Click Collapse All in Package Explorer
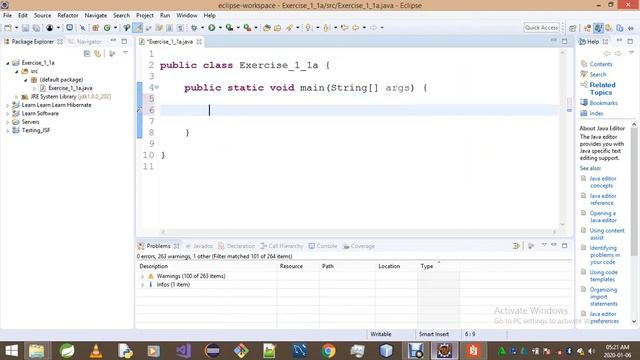Viewport: 640px width, 360px height. click(x=87, y=53)
